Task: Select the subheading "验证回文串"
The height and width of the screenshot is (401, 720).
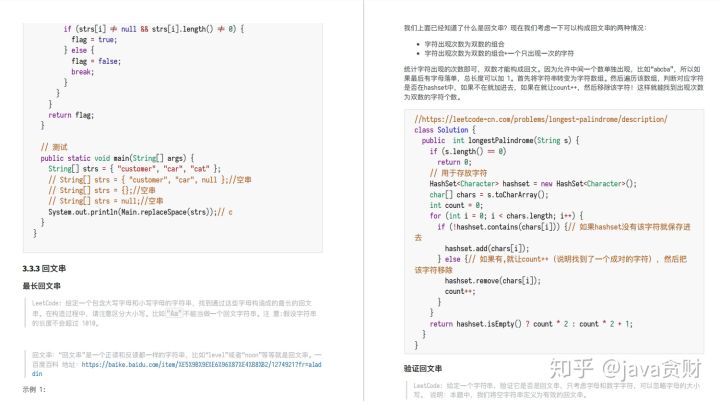Action: [422, 368]
